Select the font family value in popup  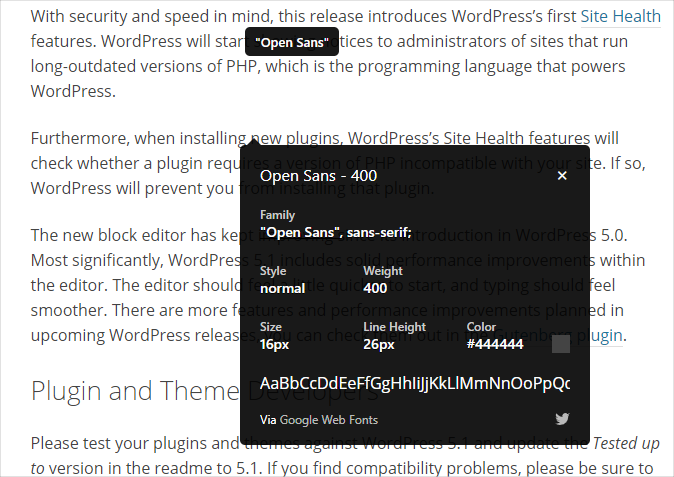click(x=335, y=231)
